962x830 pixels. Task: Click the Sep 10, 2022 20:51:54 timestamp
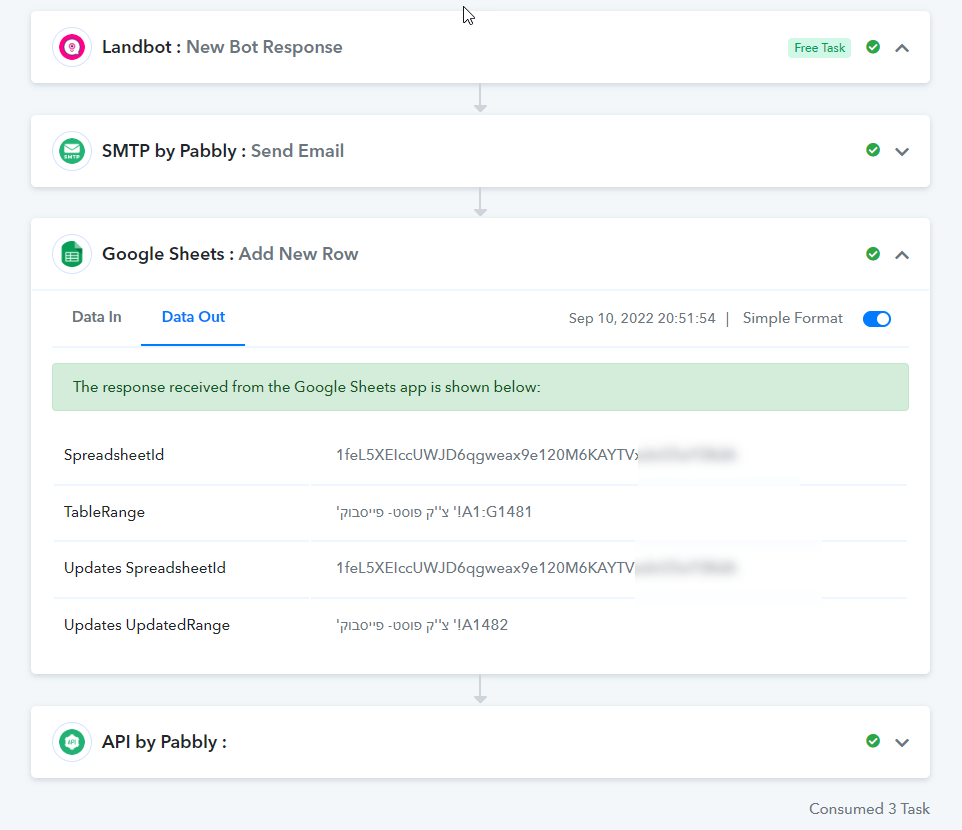coord(642,318)
